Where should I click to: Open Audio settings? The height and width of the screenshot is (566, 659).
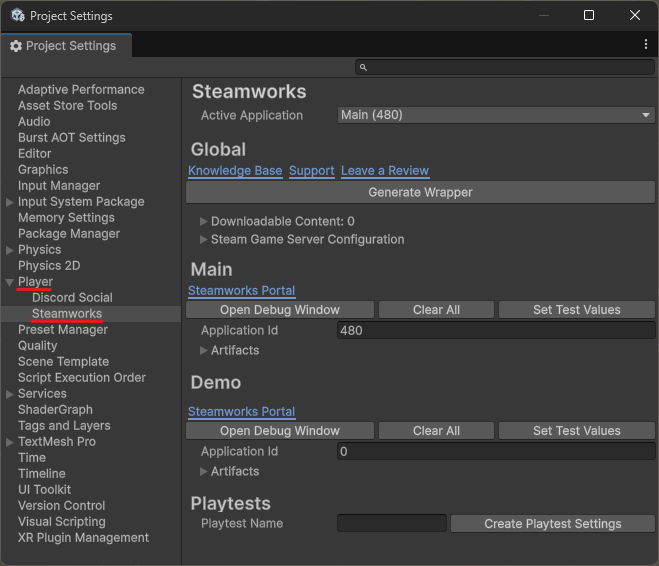pos(34,121)
